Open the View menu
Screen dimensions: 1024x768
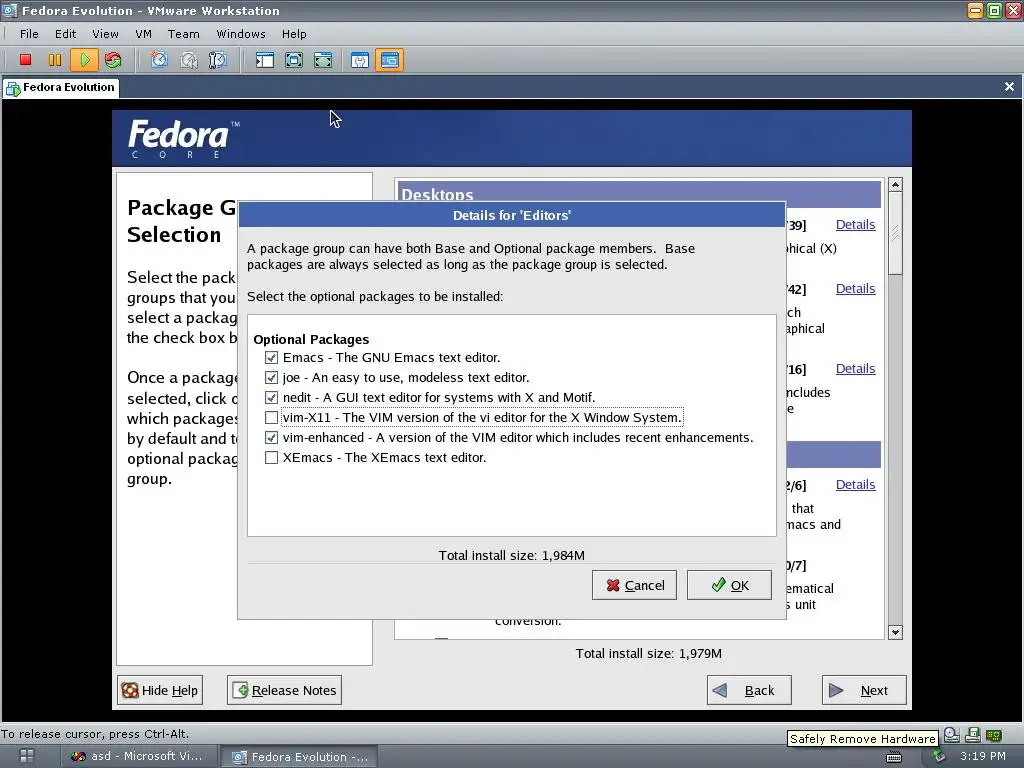[x=105, y=34]
